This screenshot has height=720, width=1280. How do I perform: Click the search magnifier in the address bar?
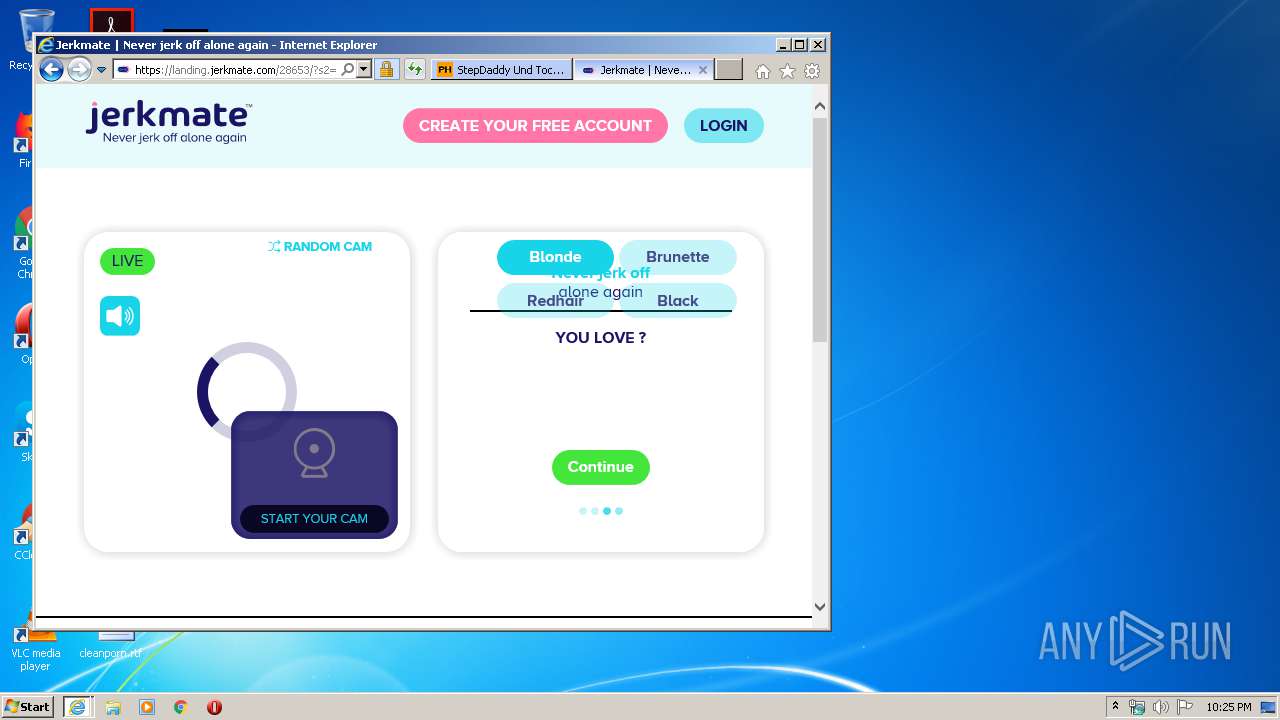tap(347, 70)
